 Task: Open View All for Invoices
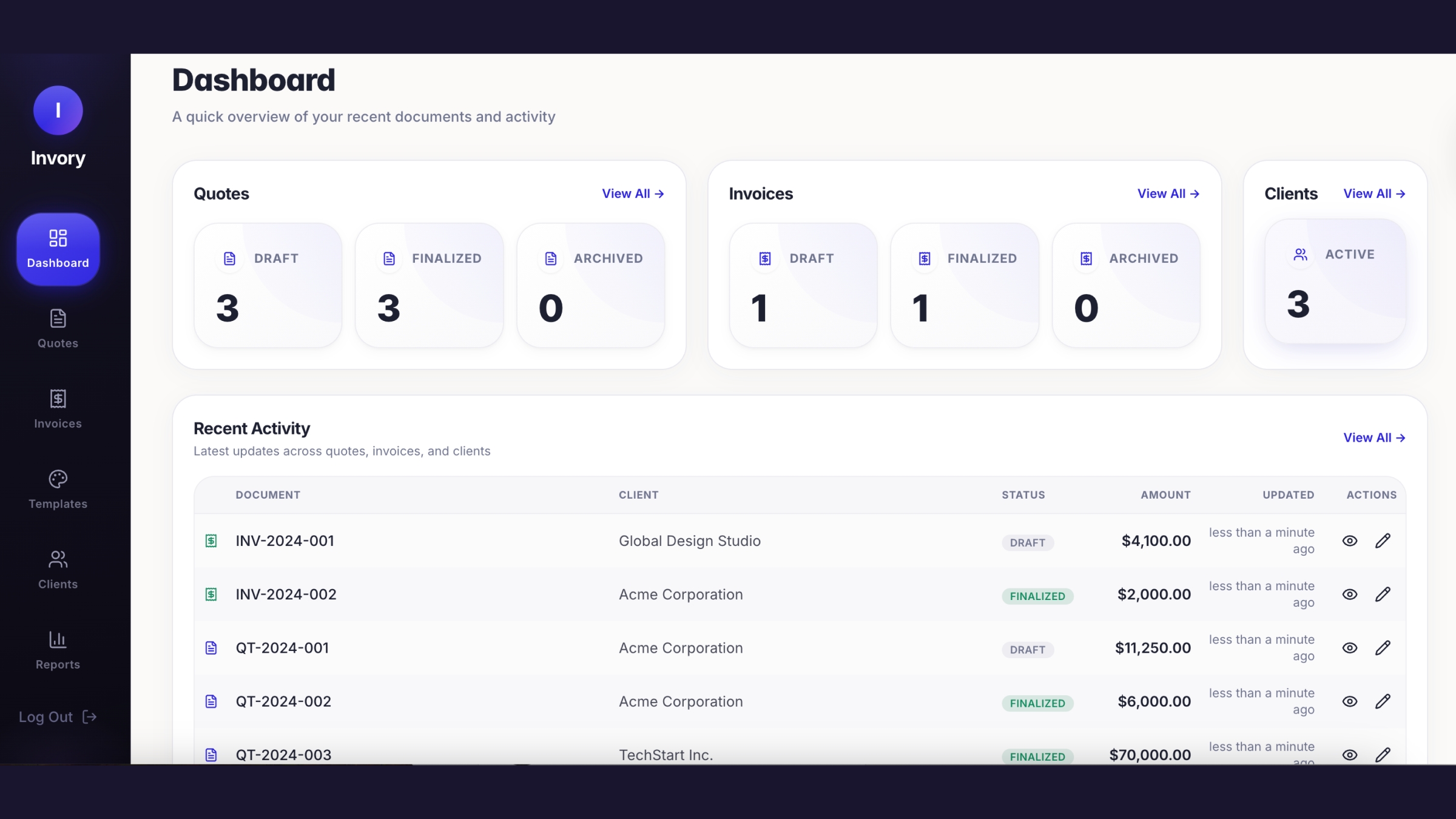point(1168,194)
